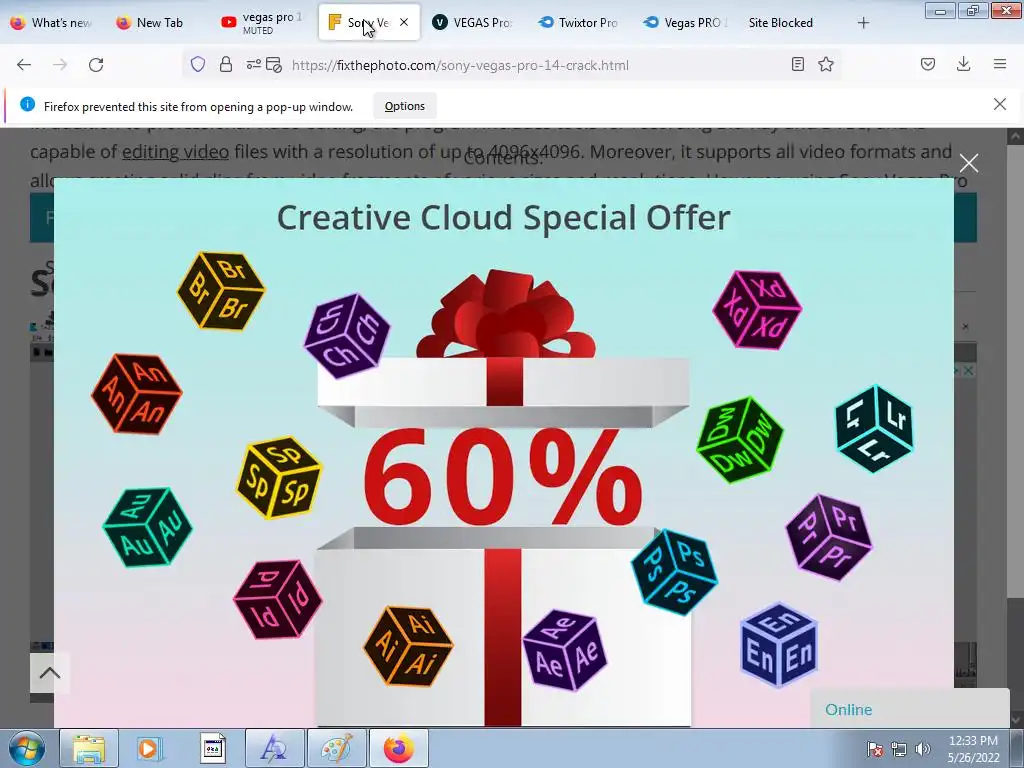Switch to Twixtor Pro tab
Image resolution: width=1024 pixels, height=768 pixels.
click(579, 23)
